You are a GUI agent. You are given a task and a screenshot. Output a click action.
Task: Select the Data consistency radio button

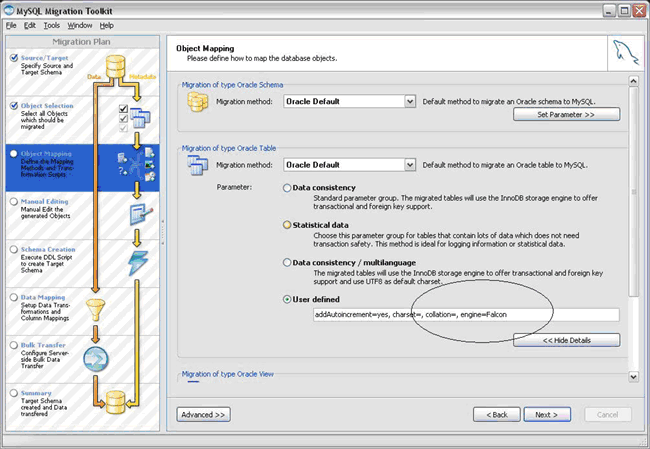(x=287, y=188)
